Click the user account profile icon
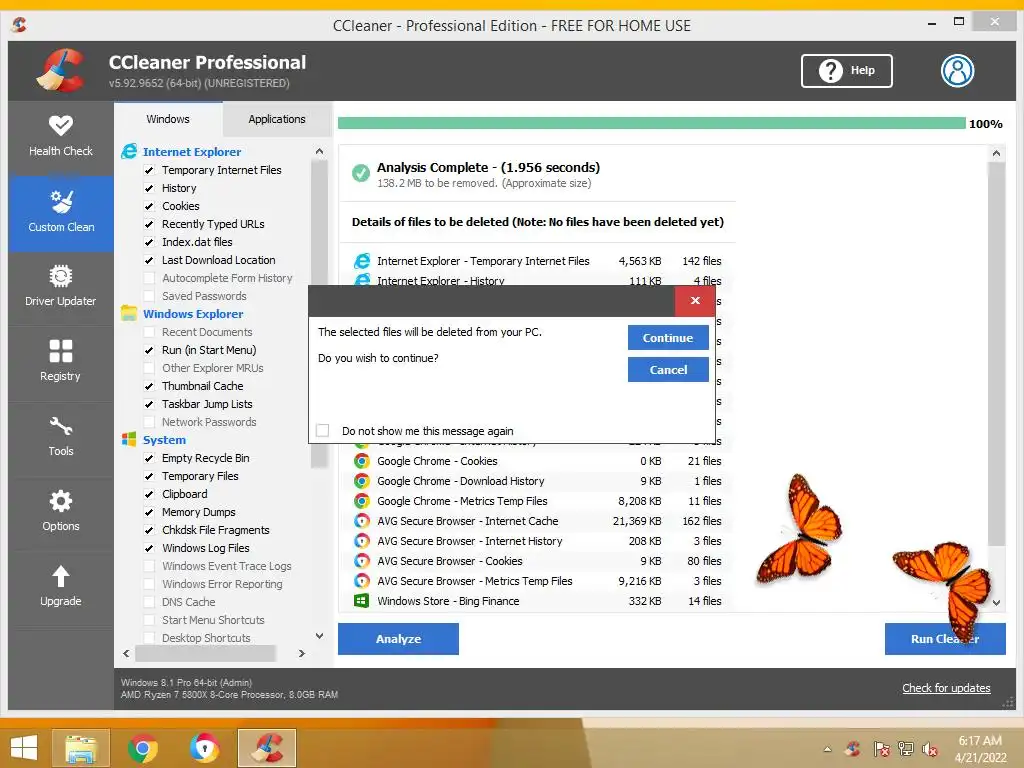1024x768 pixels. [x=957, y=71]
